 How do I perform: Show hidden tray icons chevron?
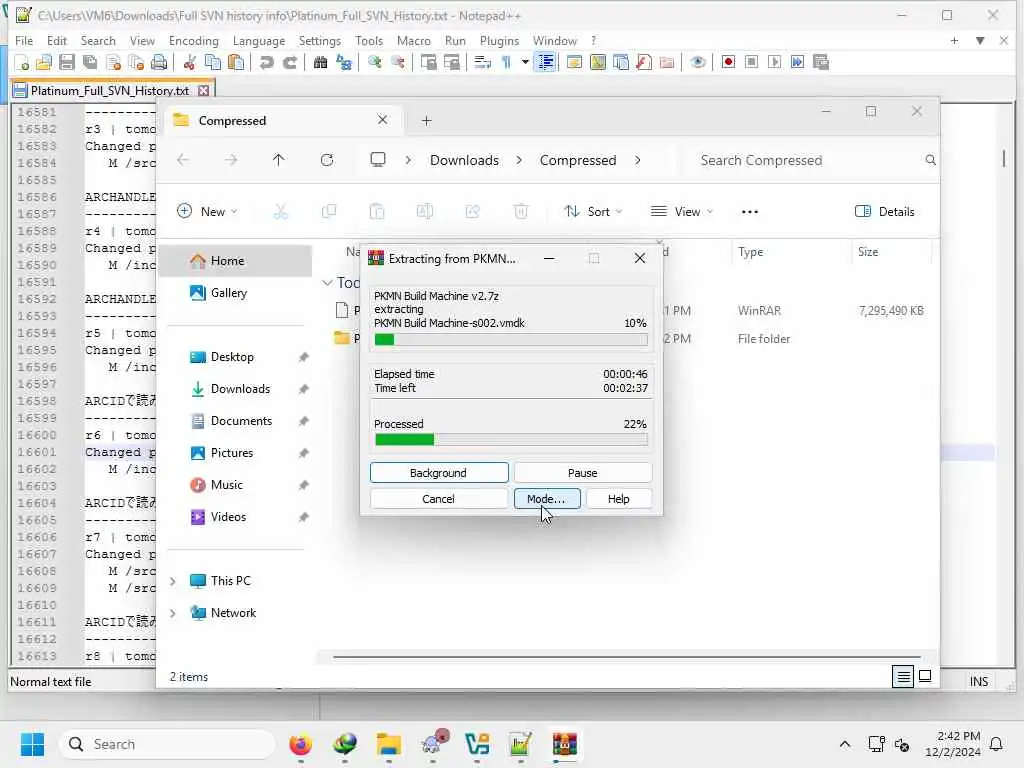[844, 744]
